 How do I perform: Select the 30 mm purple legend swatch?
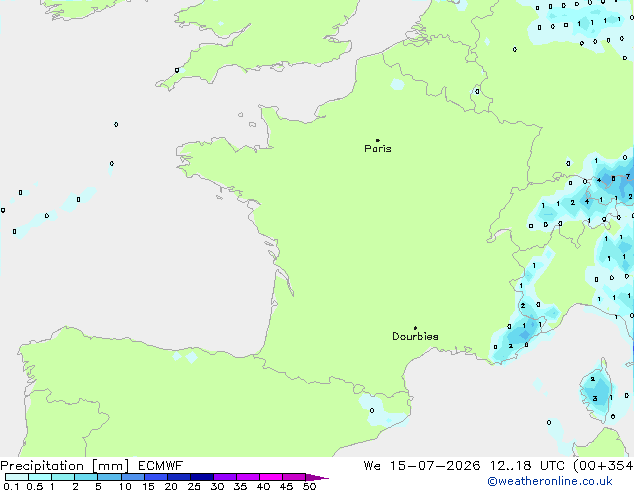point(225,477)
